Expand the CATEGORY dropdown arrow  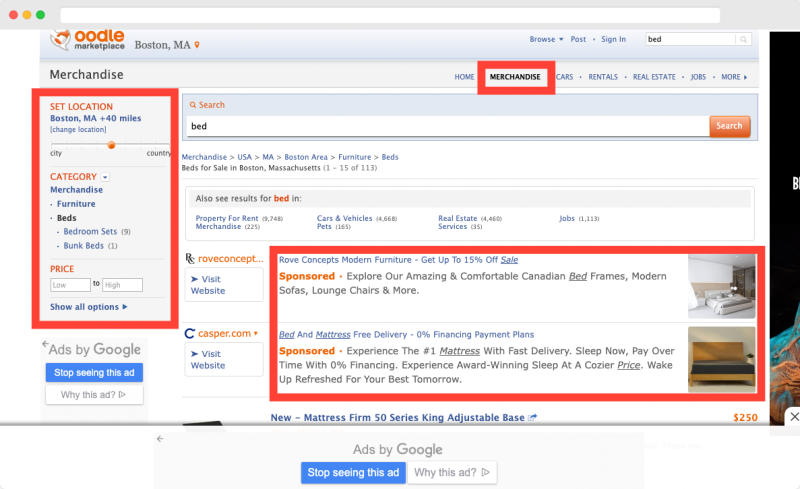point(105,177)
